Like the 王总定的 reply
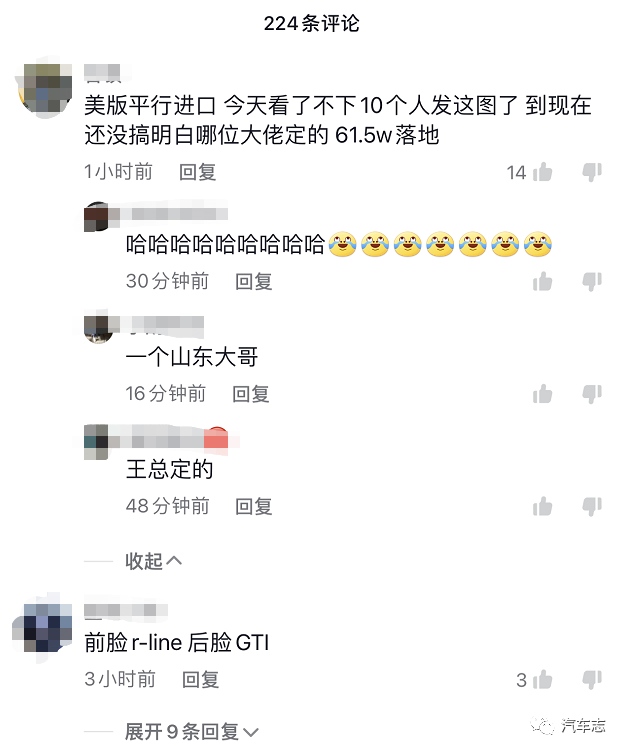The image size is (625, 752). pos(542,506)
